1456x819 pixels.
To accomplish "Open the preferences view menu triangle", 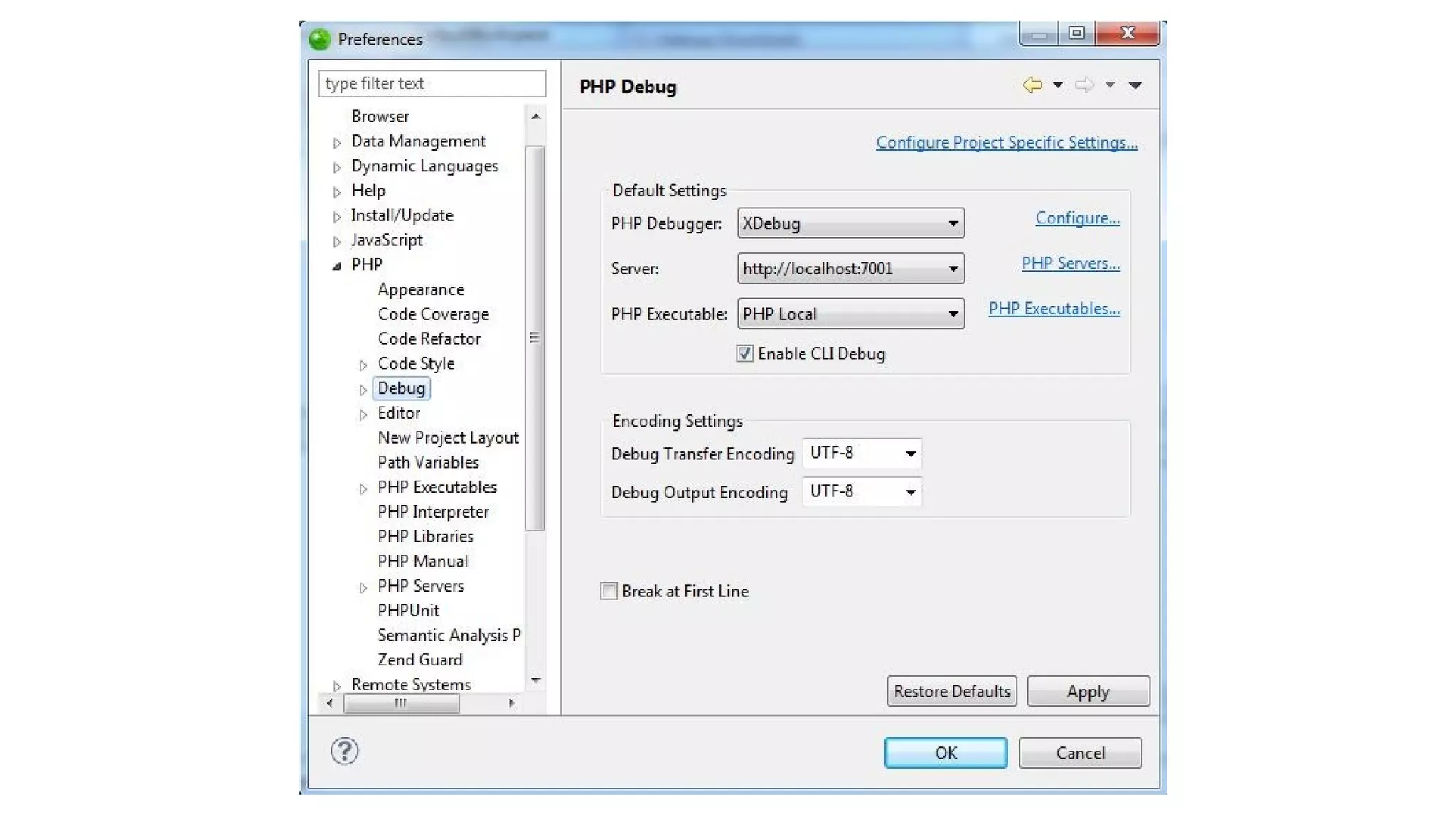I will tap(1135, 85).
